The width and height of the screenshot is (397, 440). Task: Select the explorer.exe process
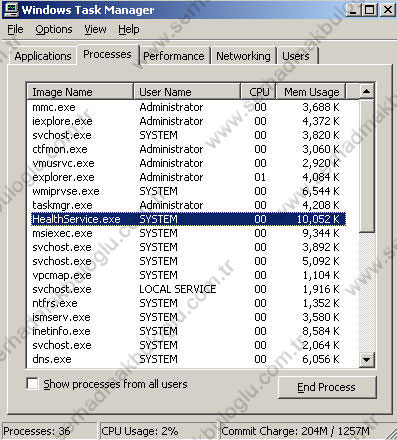(188, 177)
